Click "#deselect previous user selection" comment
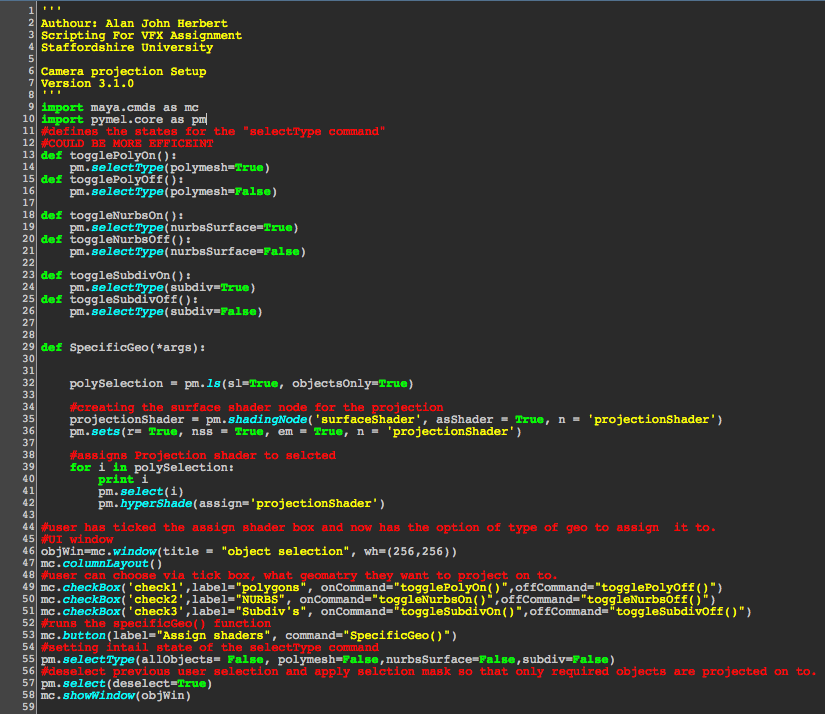This screenshot has height=714, width=825. click(429, 671)
